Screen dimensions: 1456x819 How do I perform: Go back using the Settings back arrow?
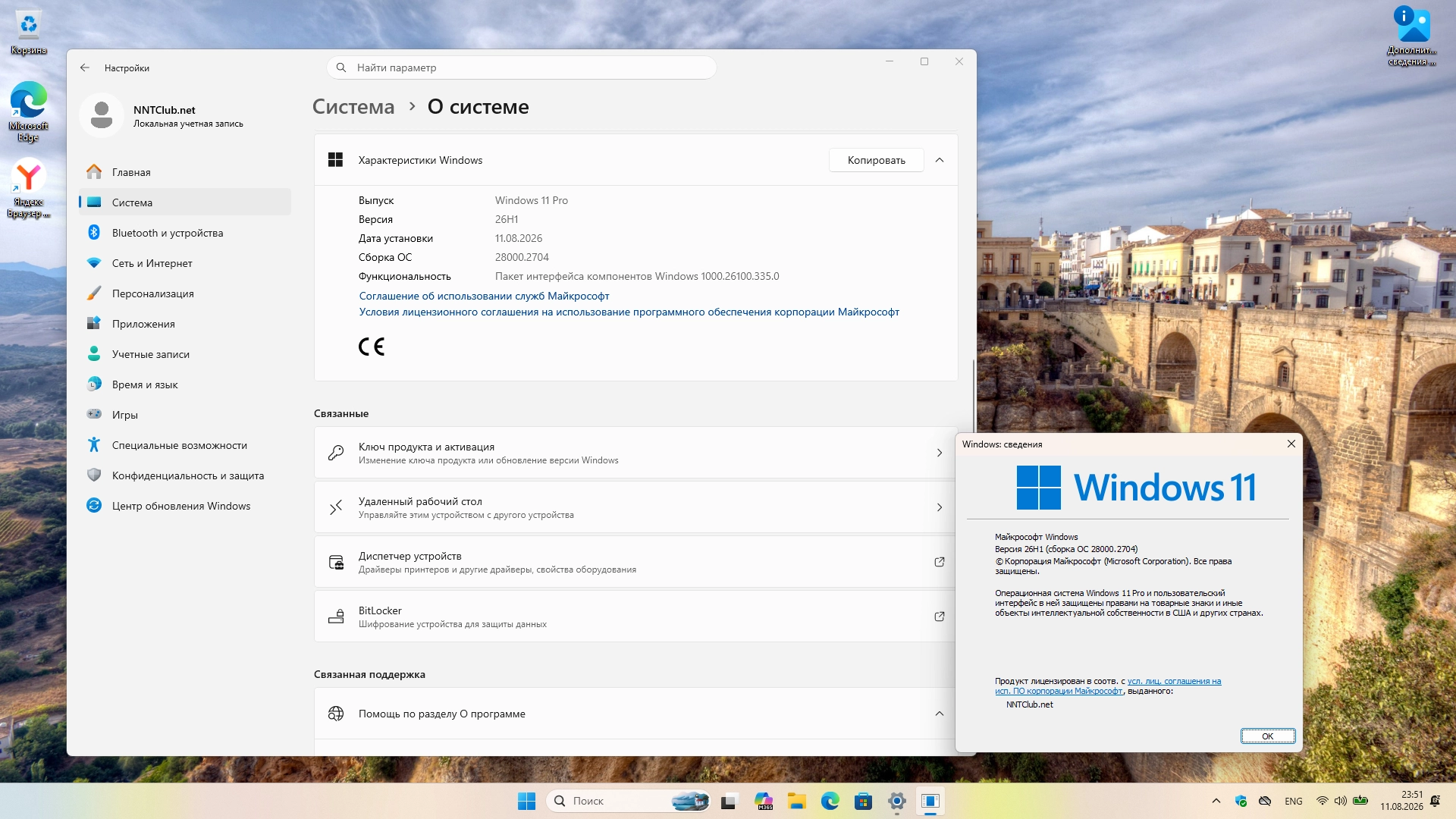pyautogui.click(x=85, y=67)
